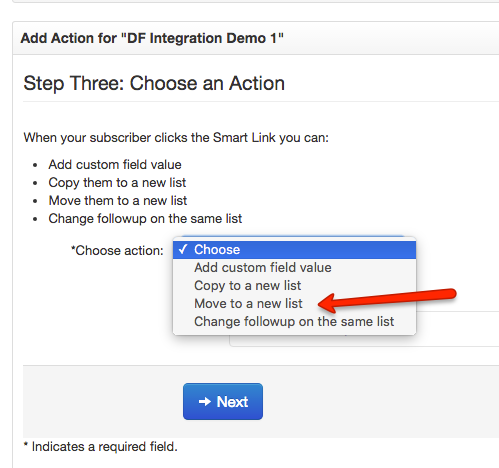The width and height of the screenshot is (499, 468).
Task: Click the "Move them to a new list" bullet
Action: (x=118, y=201)
